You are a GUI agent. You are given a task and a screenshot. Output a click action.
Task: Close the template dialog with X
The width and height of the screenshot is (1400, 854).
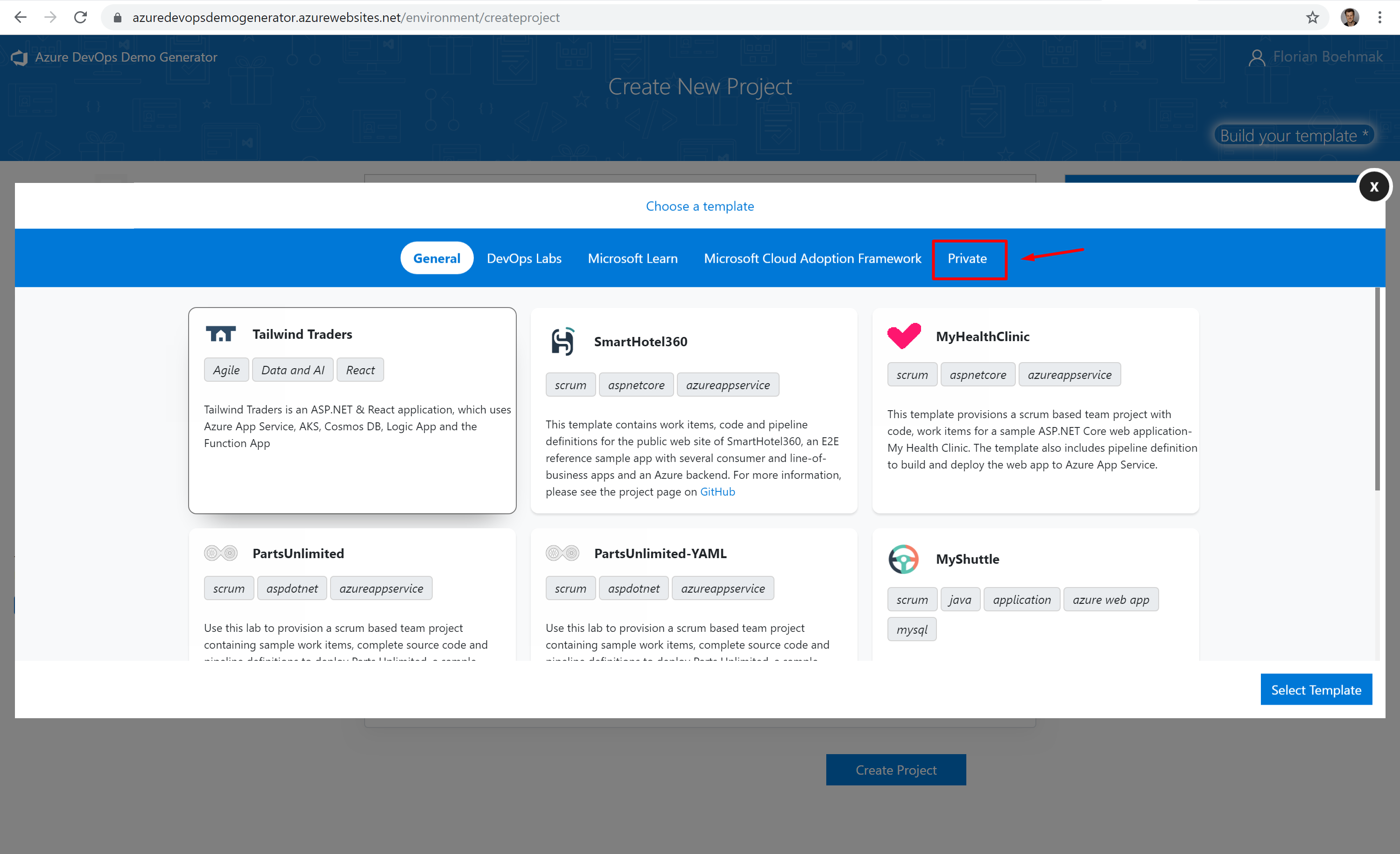pos(1373,186)
